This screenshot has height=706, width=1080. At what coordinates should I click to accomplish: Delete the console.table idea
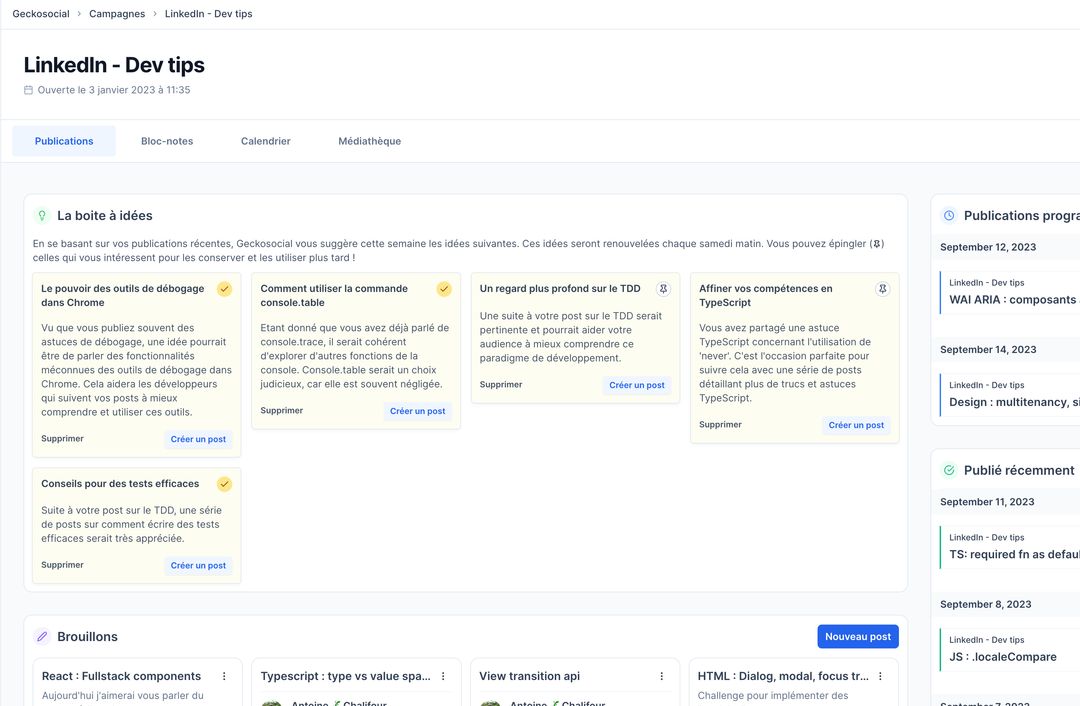pos(282,411)
